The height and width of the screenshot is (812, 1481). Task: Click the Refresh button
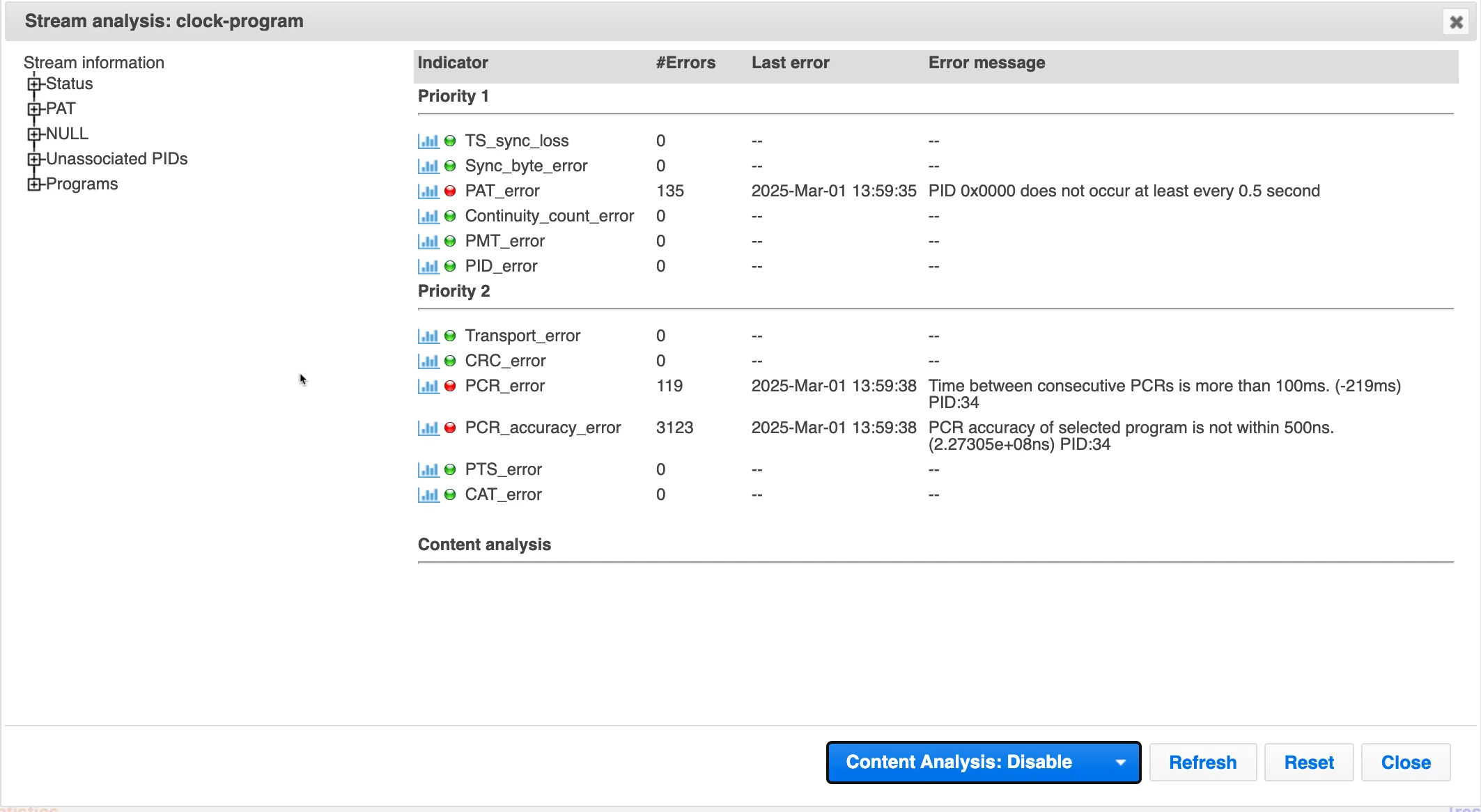1202,763
